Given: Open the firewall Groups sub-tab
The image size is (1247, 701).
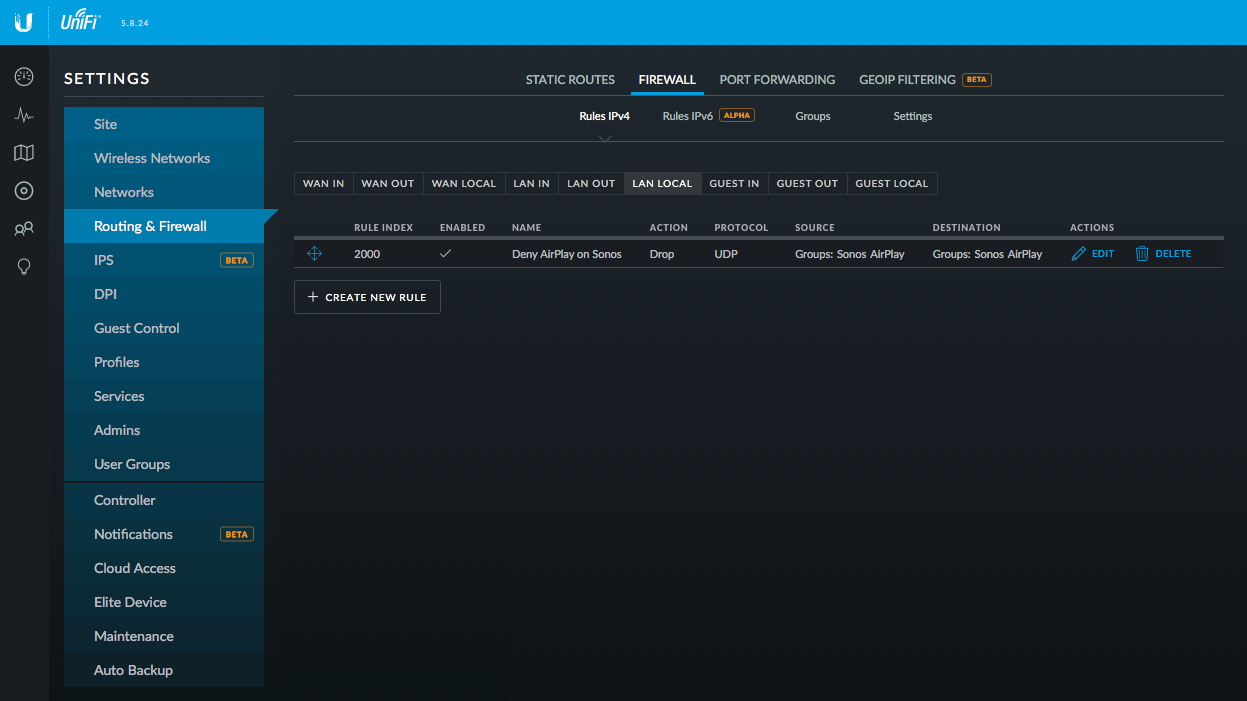Looking at the screenshot, I should pos(812,116).
